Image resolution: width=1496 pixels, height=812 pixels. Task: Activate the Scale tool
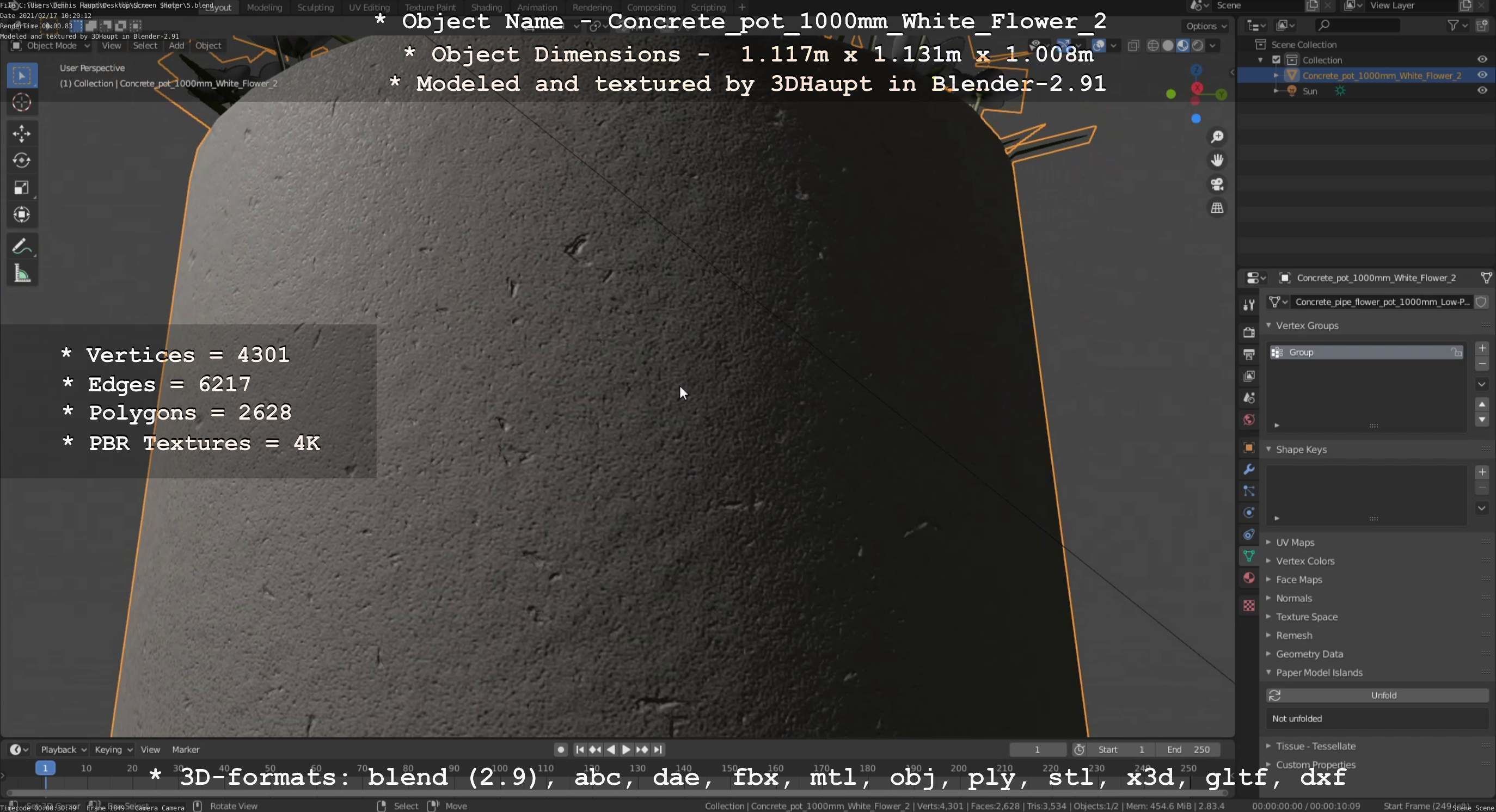point(21,188)
